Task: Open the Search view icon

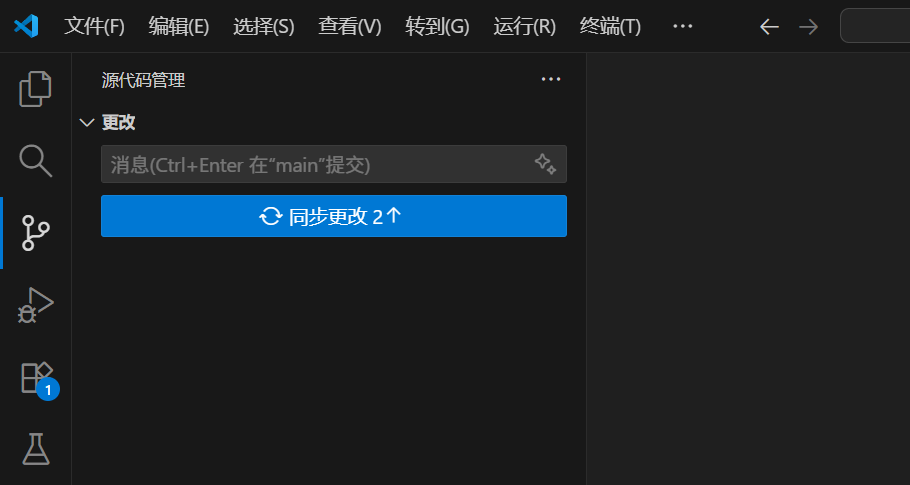Action: pyautogui.click(x=35, y=161)
